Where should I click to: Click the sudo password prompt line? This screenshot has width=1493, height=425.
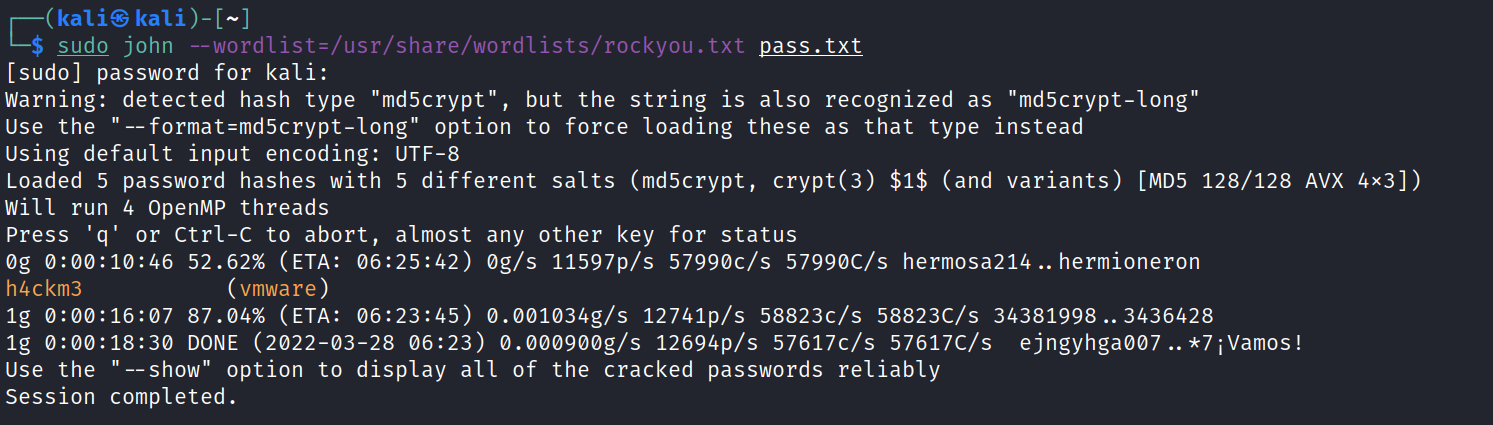tap(167, 72)
